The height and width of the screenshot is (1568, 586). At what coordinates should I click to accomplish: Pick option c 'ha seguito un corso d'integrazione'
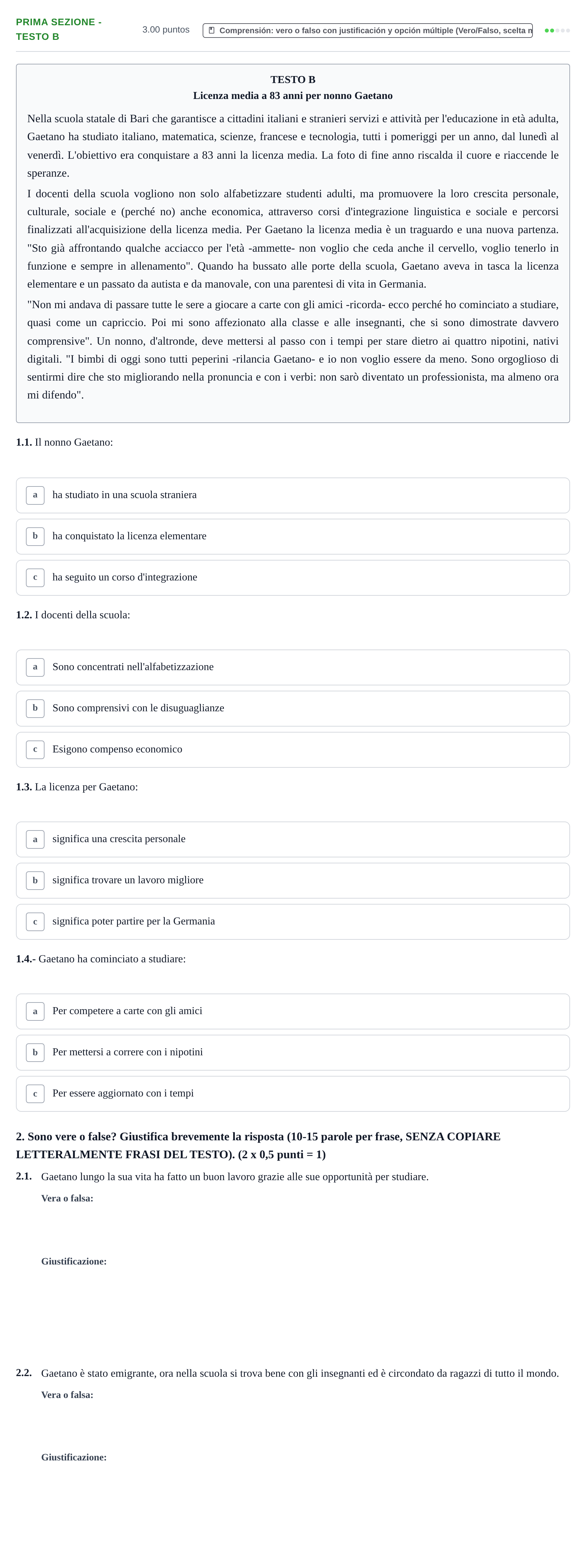tap(292, 577)
